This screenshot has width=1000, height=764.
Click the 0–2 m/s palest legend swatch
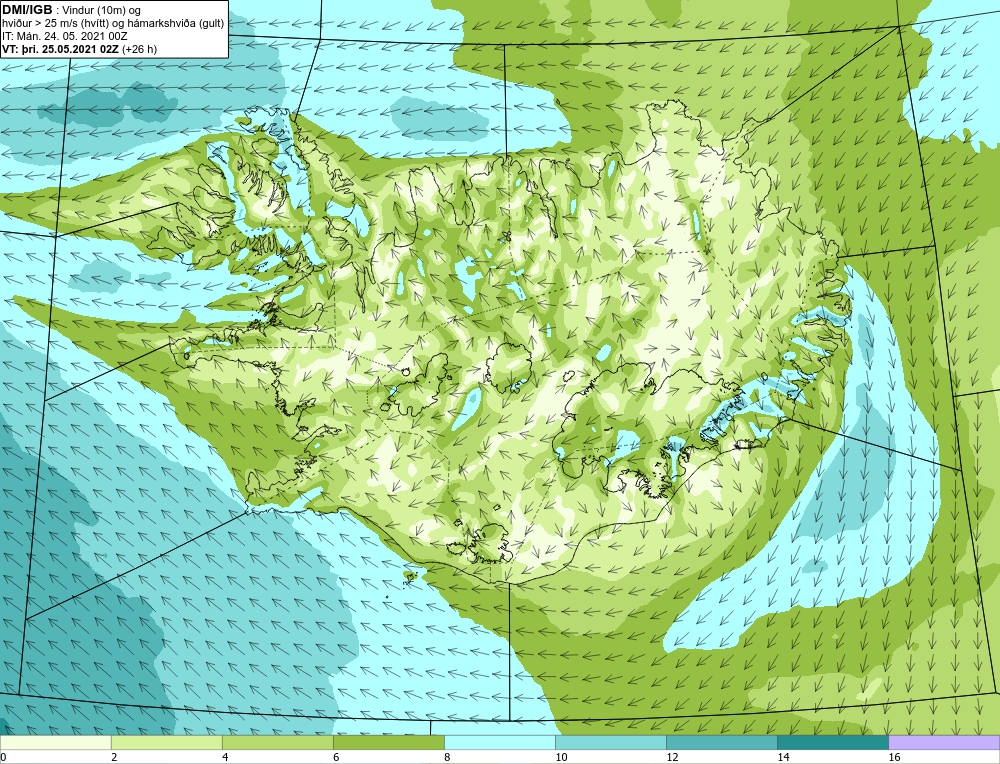pos(55,742)
